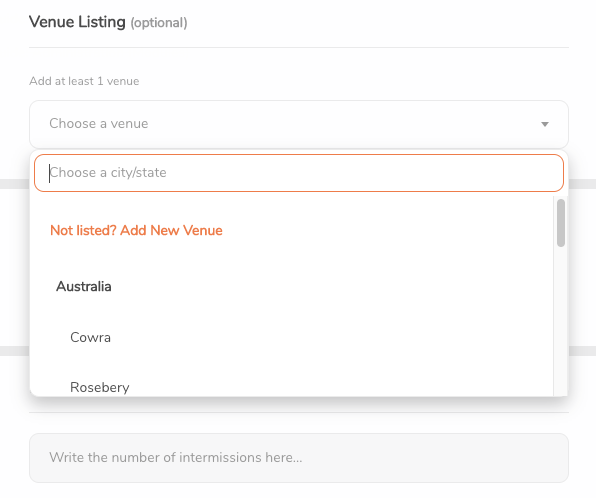This screenshot has height=498, width=596.
Task: Click the scrollbar track below the thumb
Action: [x=561, y=321]
